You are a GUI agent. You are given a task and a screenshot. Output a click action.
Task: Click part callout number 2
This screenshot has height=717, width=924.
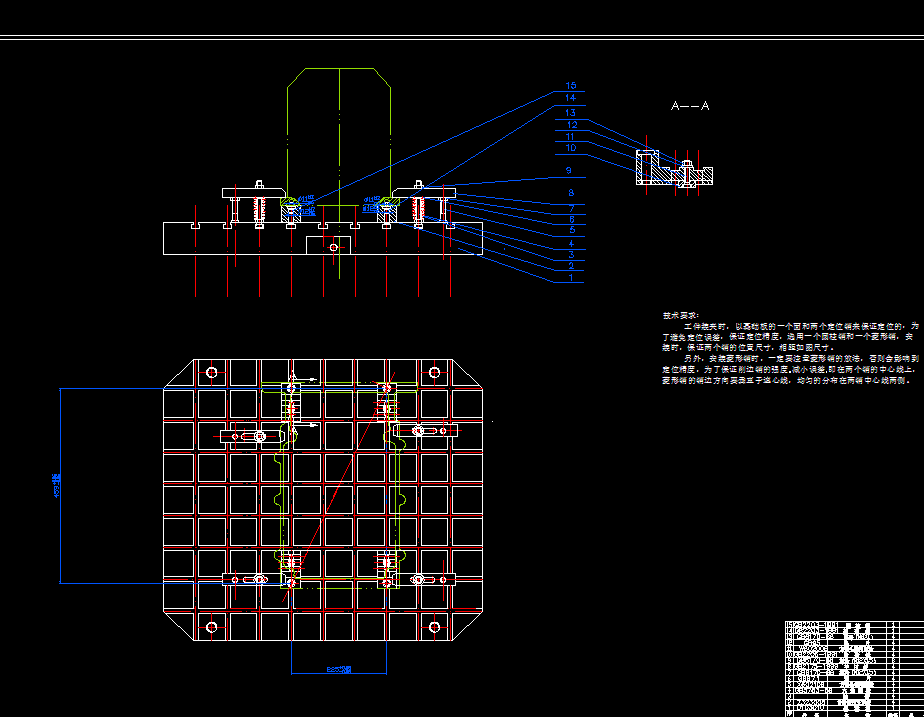click(x=571, y=266)
